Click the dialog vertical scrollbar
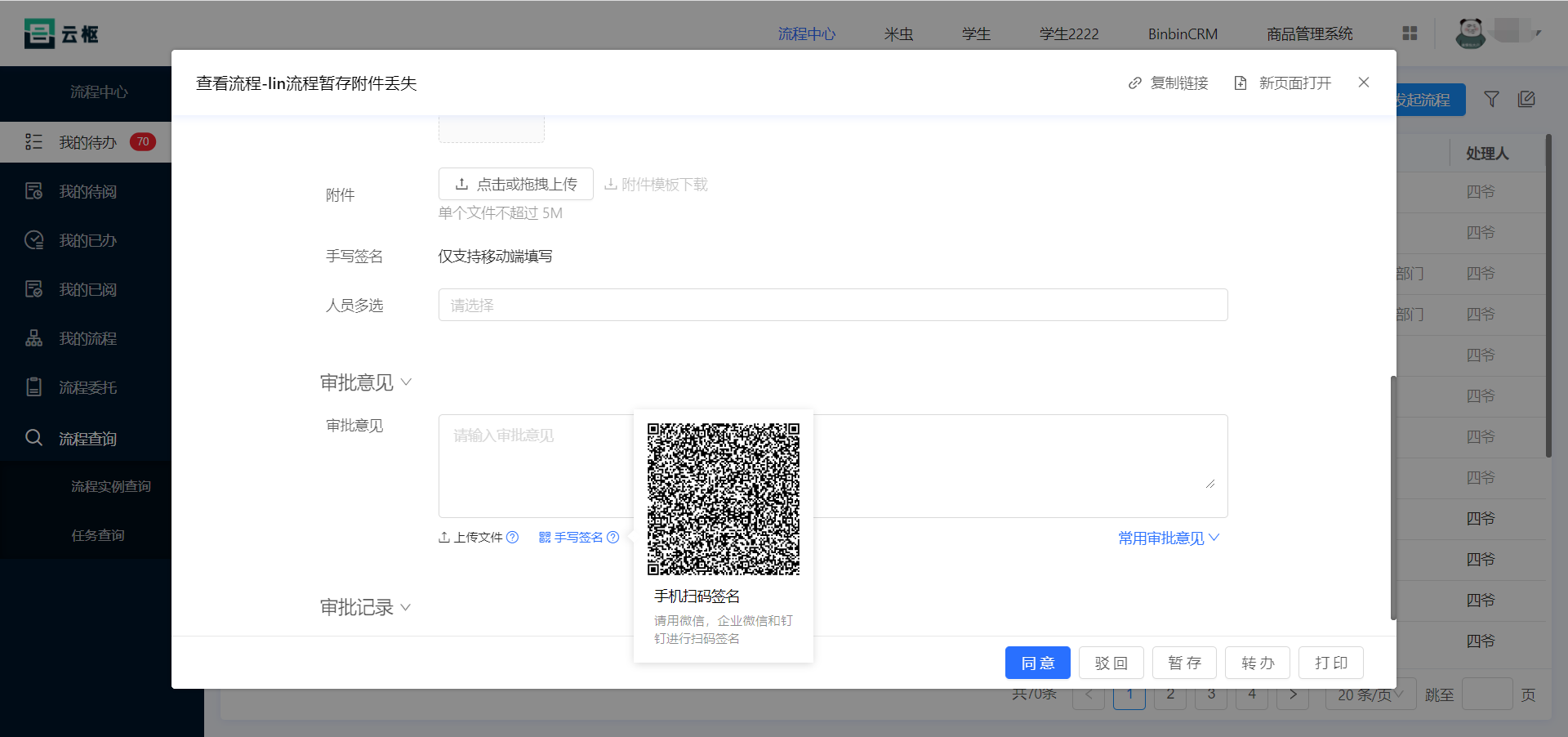Screen dimensions: 1568x737 [1393, 498]
